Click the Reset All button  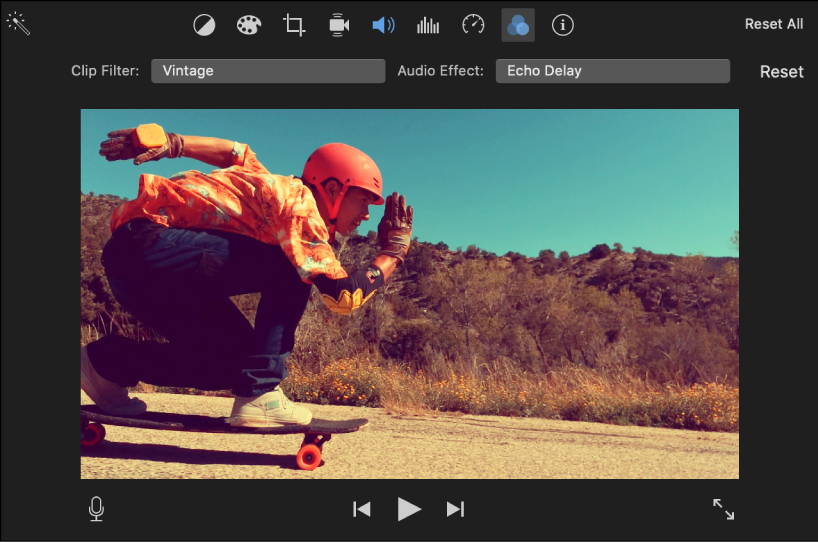[x=773, y=24]
